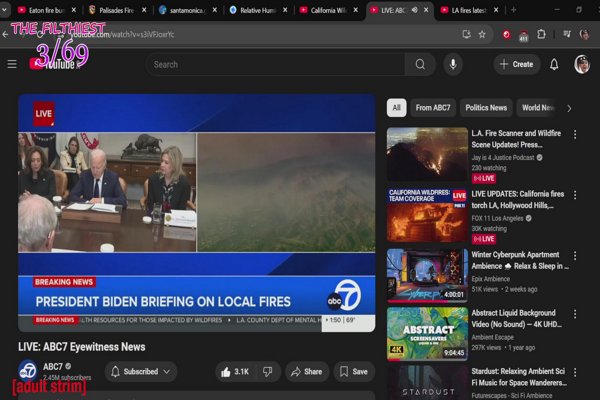The width and height of the screenshot is (600, 400).
Task: Open the Winter Cyberpunk Apartment thumbnail
Action: [x=427, y=275]
